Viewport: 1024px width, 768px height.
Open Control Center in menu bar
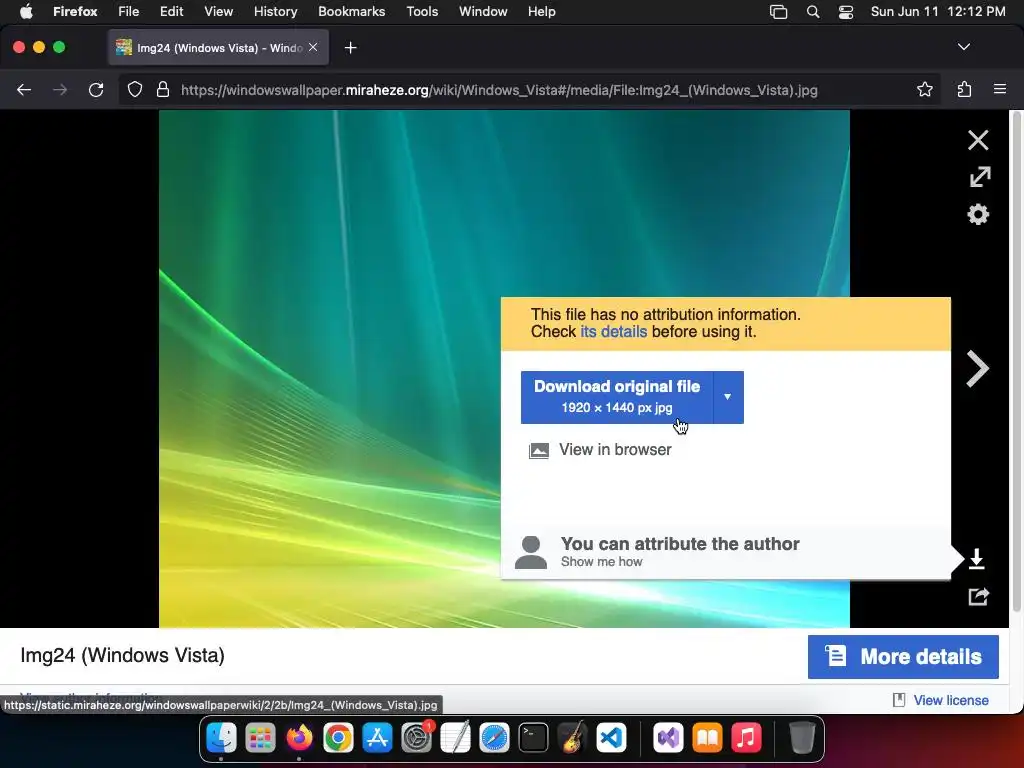(846, 11)
